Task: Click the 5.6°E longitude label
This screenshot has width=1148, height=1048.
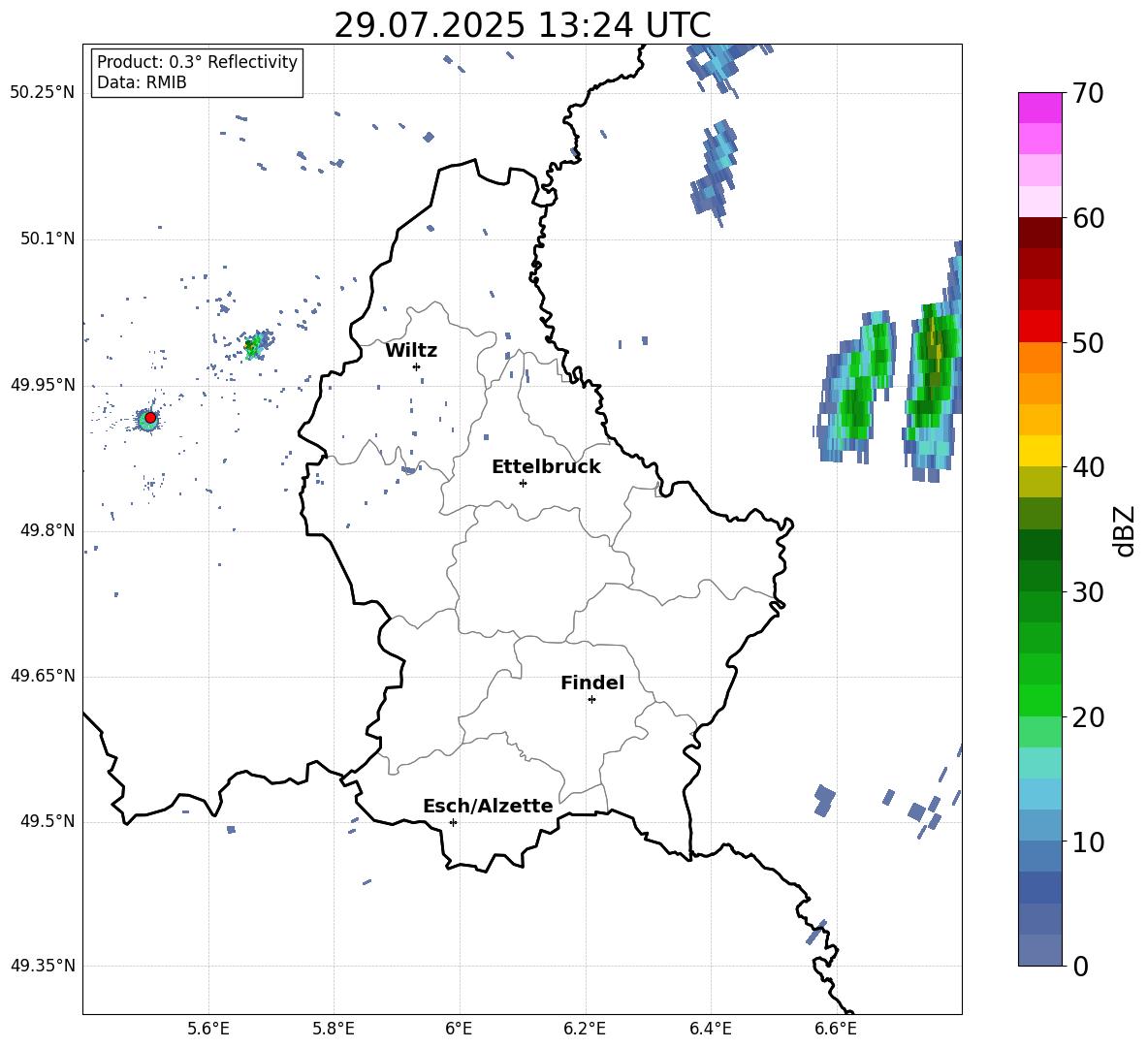Action: 208,1030
